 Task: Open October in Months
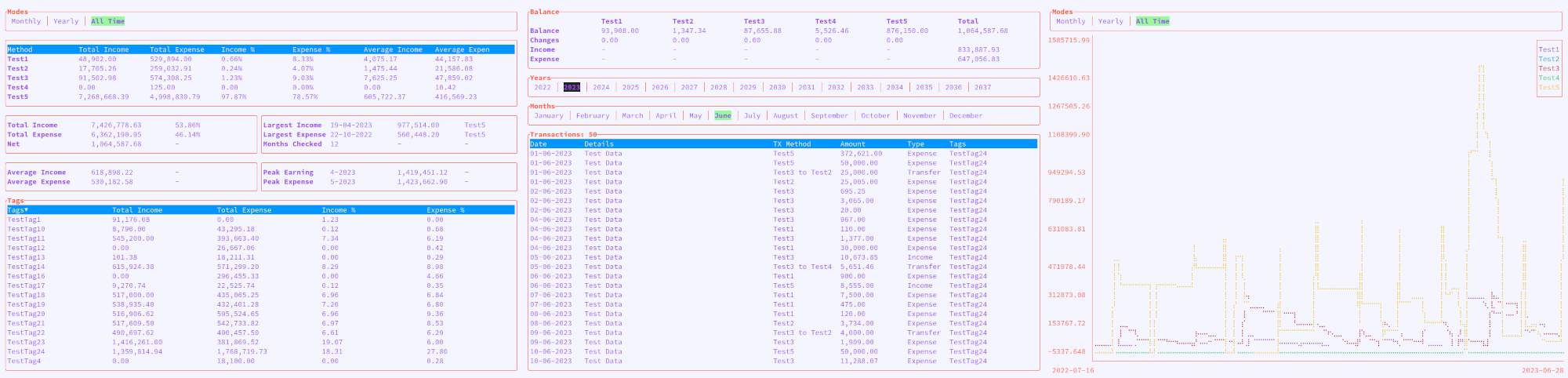(x=875, y=115)
